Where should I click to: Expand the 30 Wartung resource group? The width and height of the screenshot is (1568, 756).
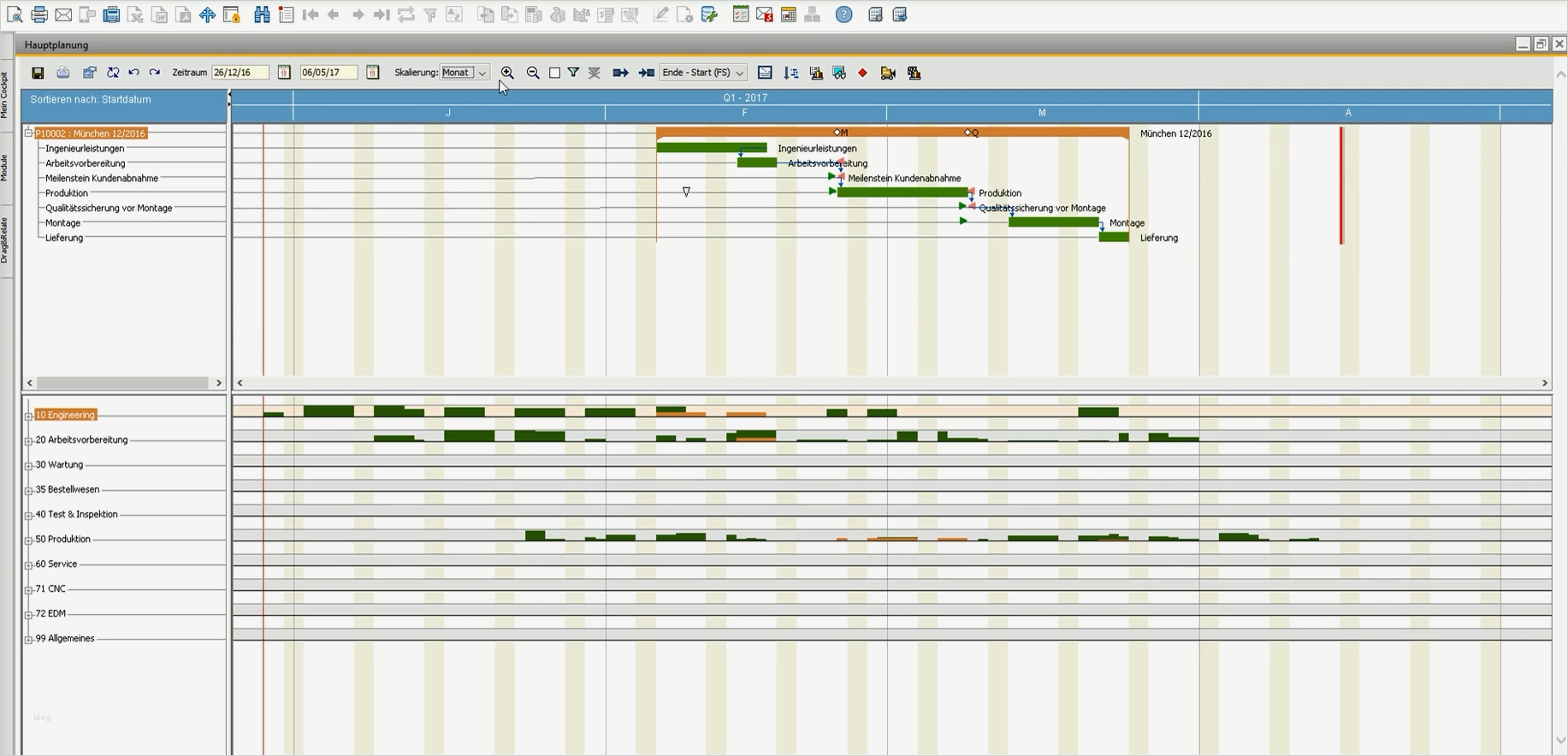(x=28, y=466)
